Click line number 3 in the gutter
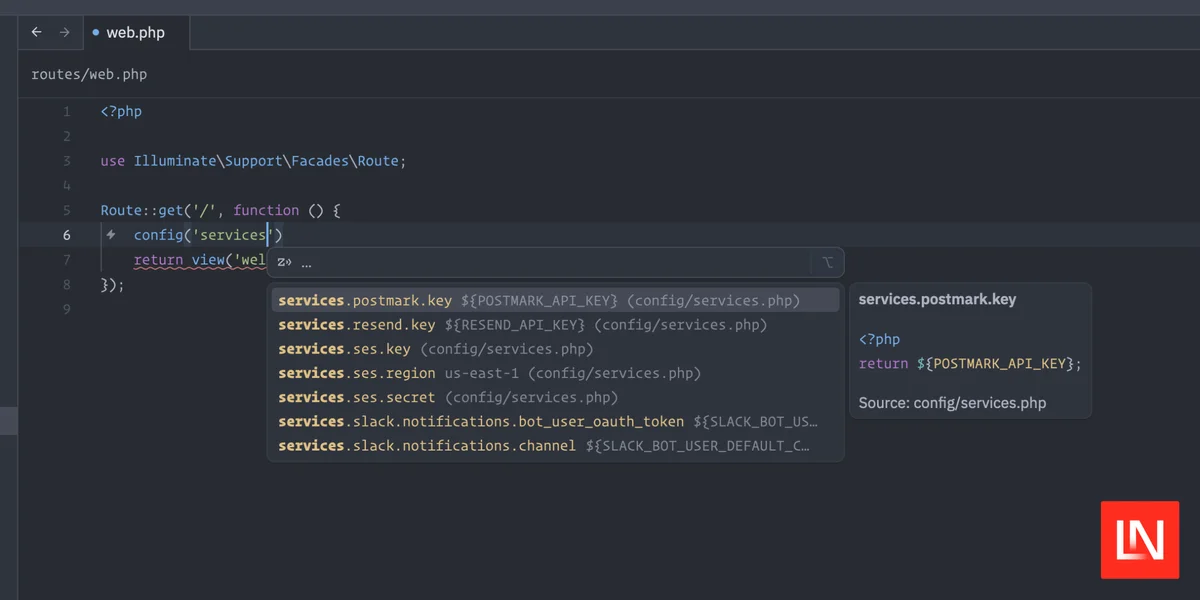Screen dimensions: 1200x600 66,161
